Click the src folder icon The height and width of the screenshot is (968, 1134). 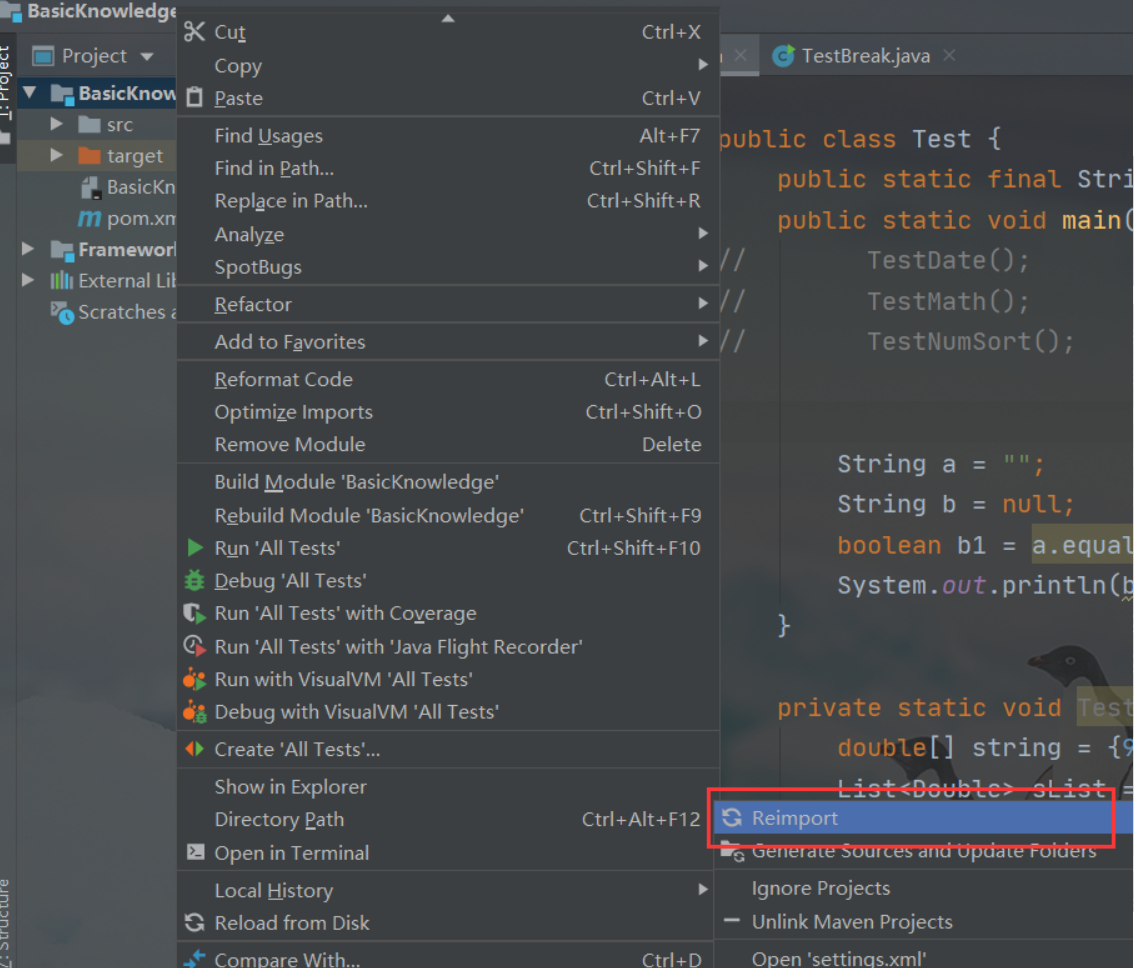89,124
